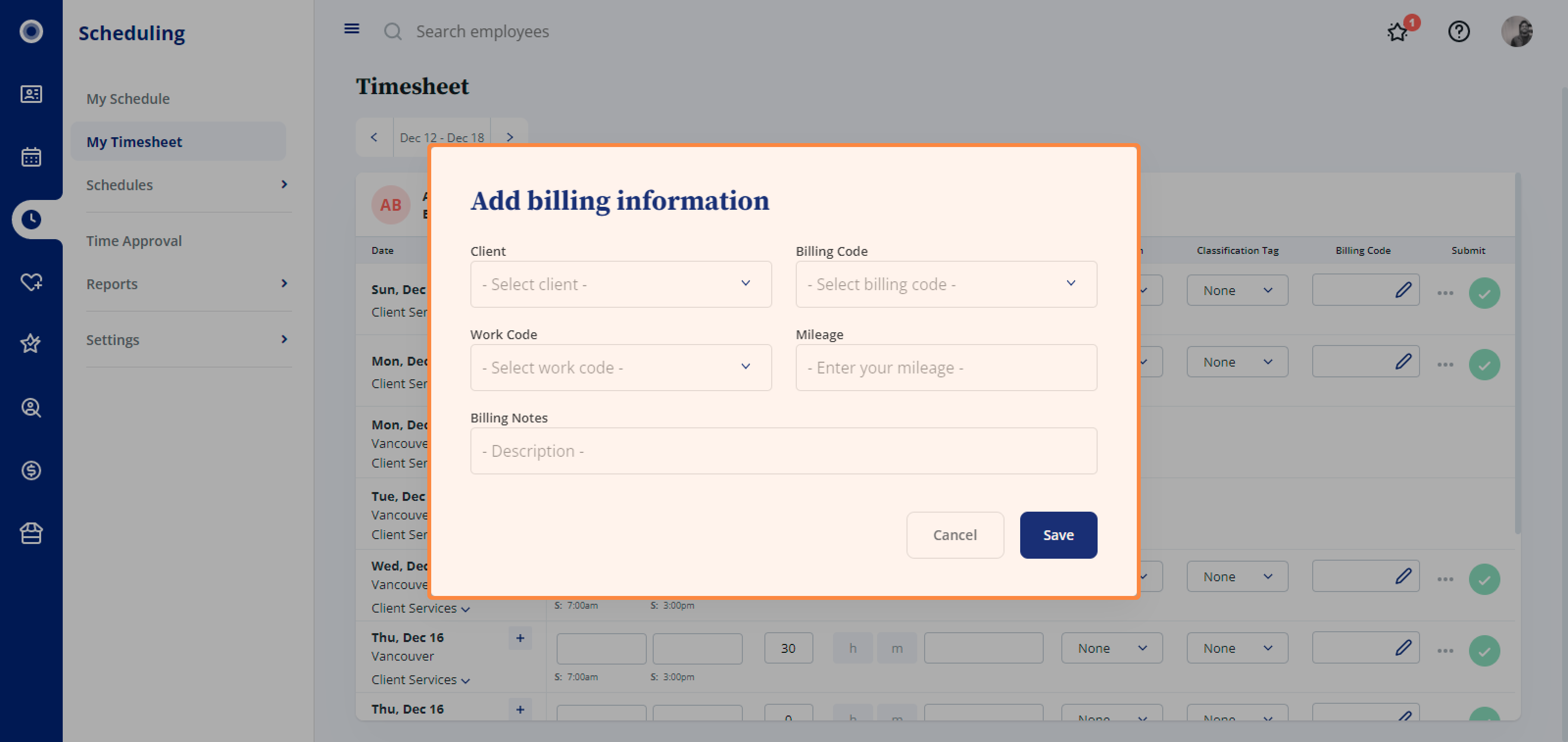Open the help question mark icon
The height and width of the screenshot is (742, 1568).
(x=1458, y=31)
